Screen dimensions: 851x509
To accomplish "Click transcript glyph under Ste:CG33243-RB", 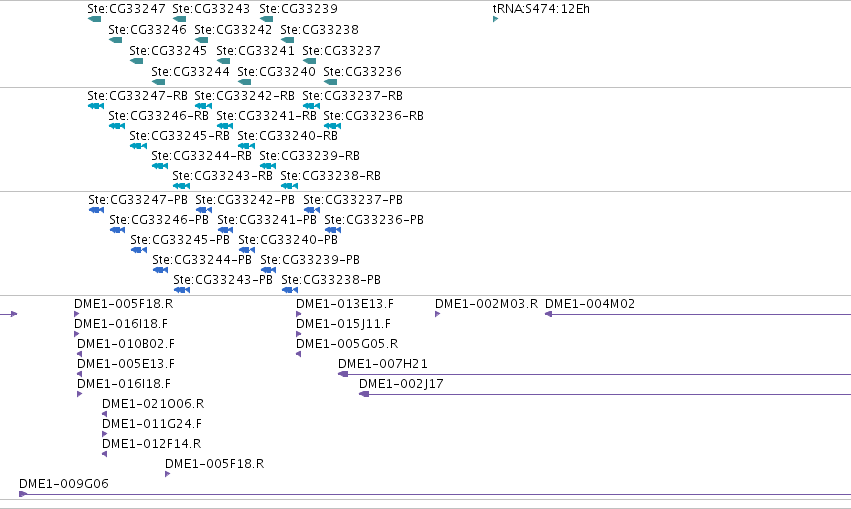I will (x=181, y=186).
